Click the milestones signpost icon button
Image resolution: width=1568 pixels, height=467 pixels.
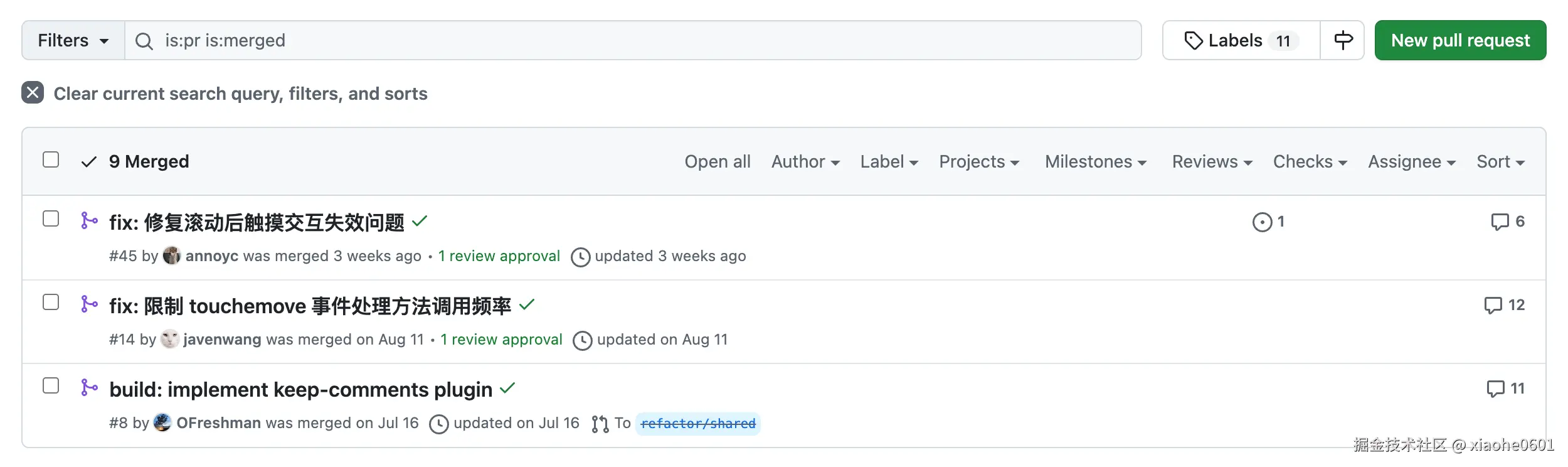[1342, 40]
